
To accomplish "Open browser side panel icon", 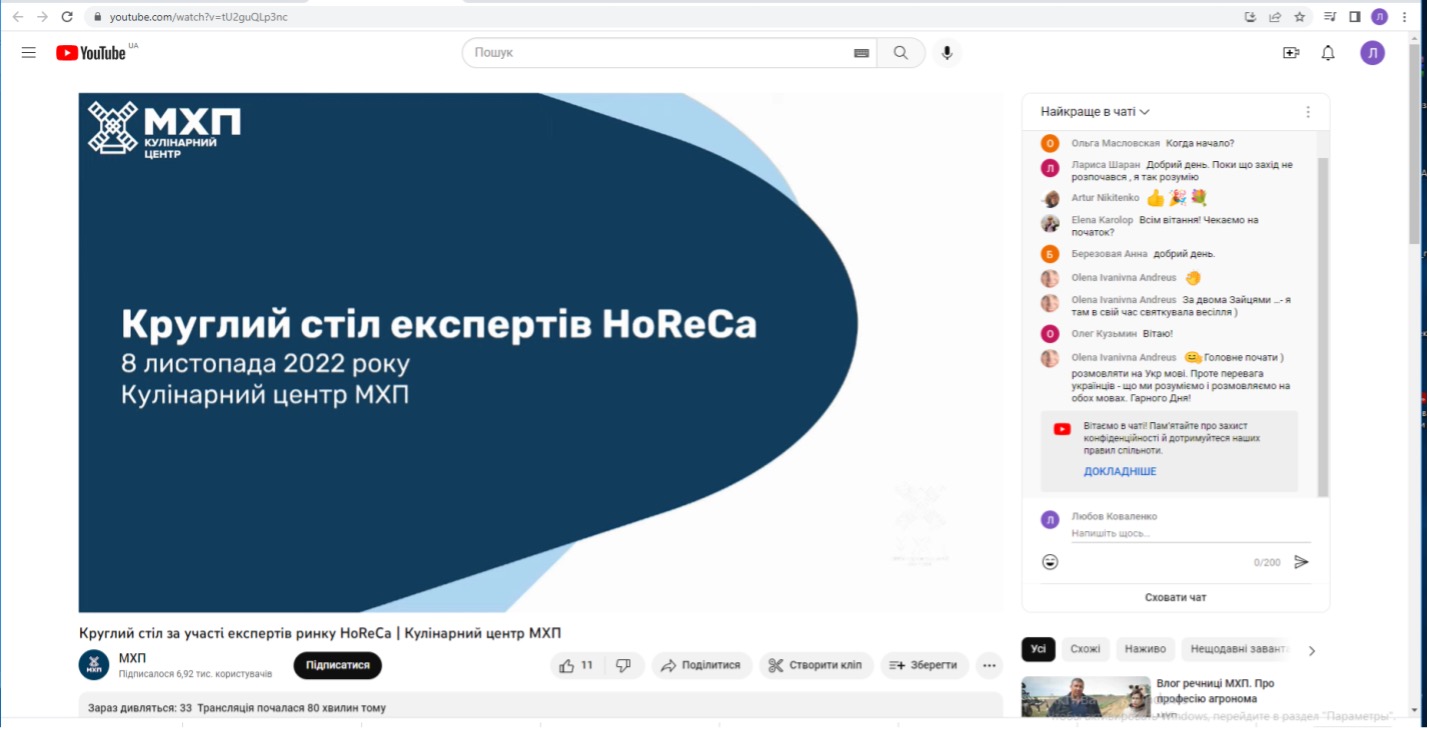I will tap(1355, 16).
